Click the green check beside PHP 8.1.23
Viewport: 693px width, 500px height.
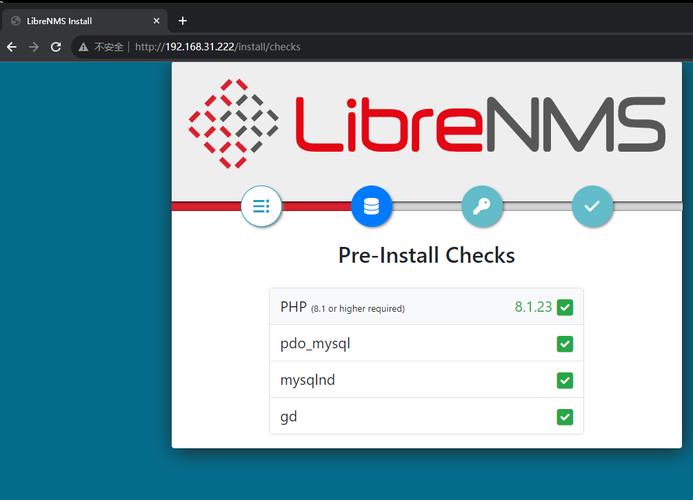click(x=565, y=307)
